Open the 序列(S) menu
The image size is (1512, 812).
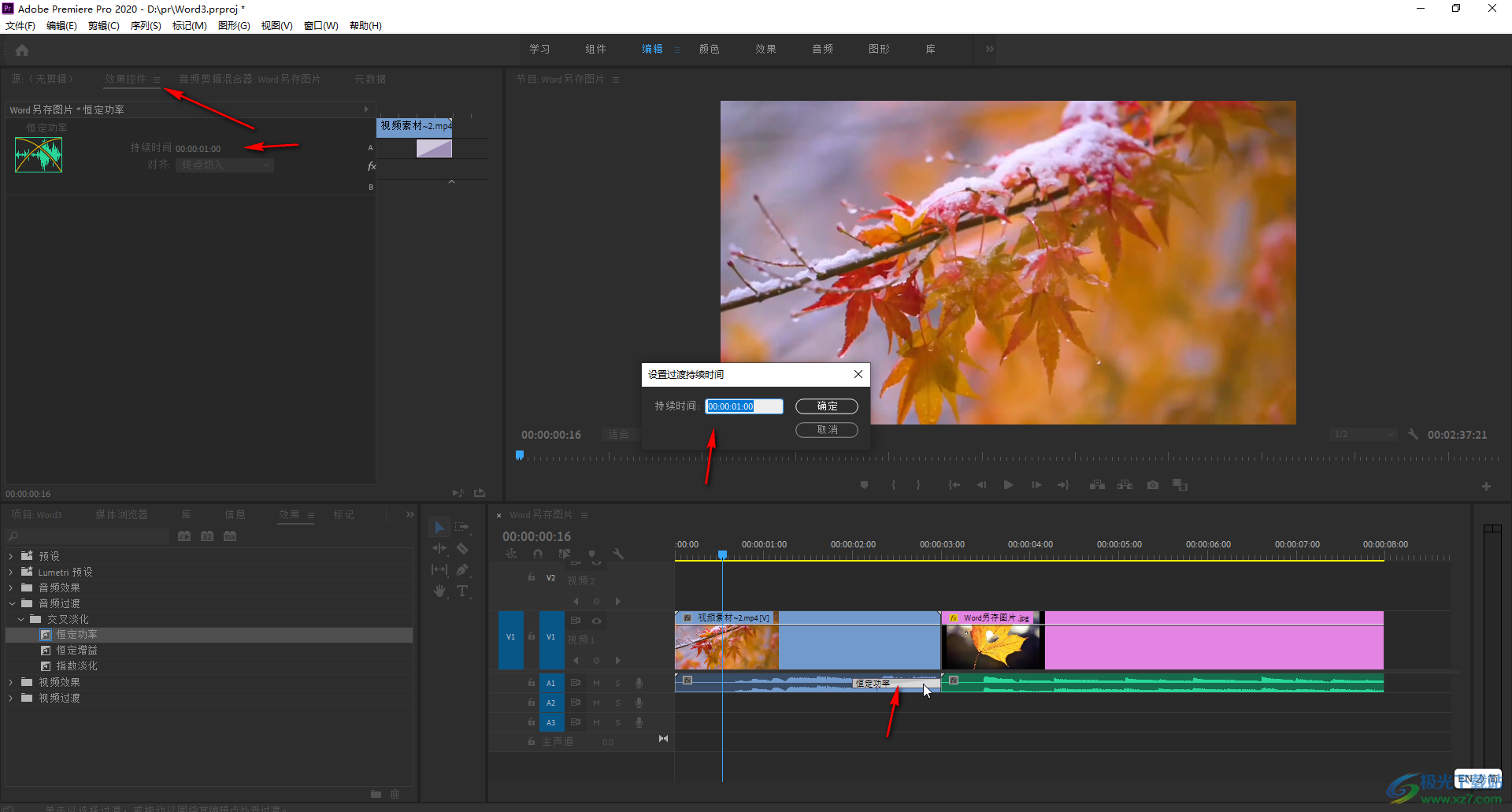[146, 25]
